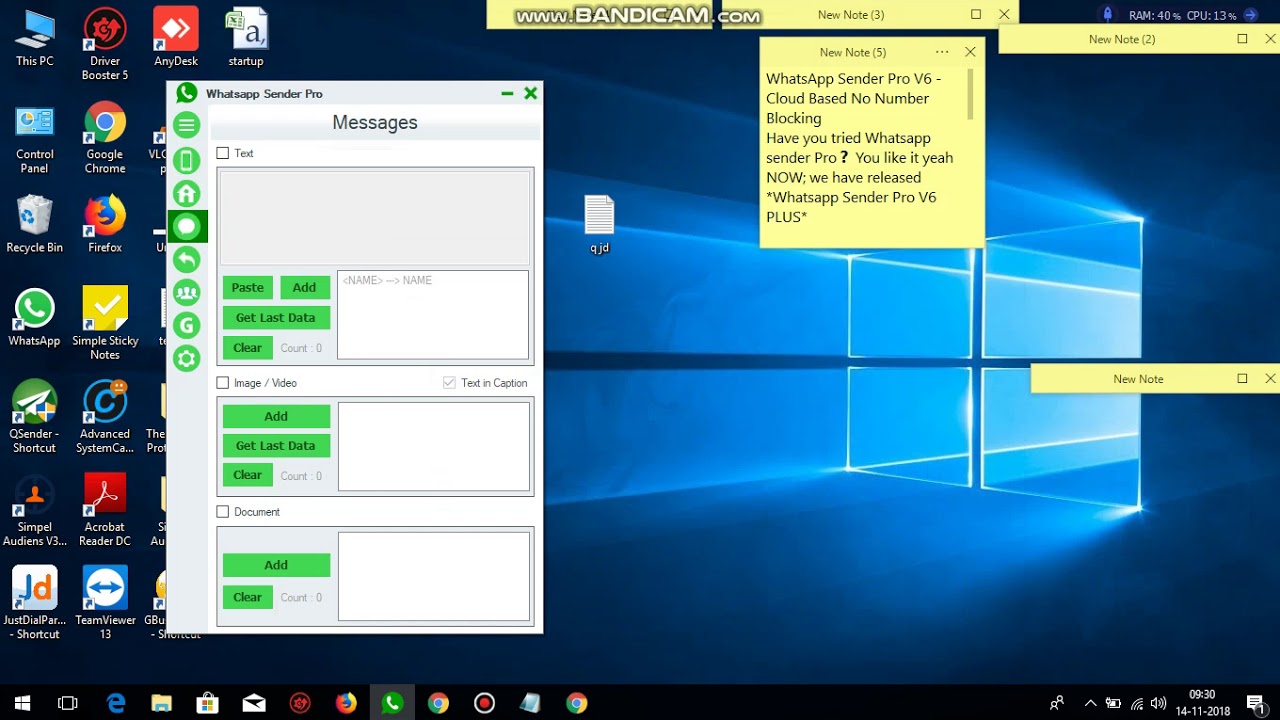
Task: Select the AnyDesk desktop icon
Action: click(x=176, y=38)
